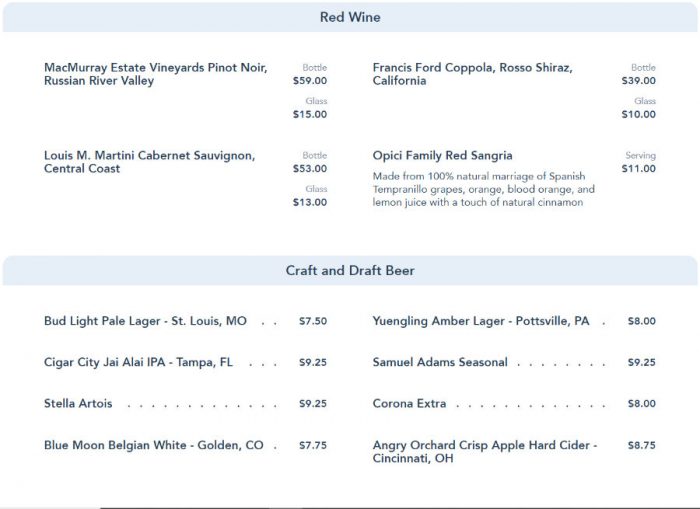
Task: Click the Craft and Draft Beer header
Action: pyautogui.click(x=350, y=270)
